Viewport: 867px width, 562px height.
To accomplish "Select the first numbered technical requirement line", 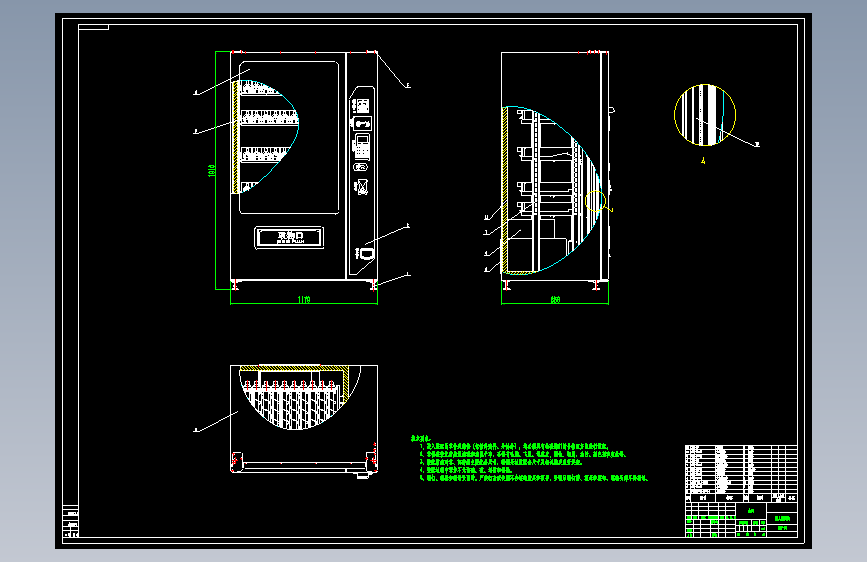I will click(514, 446).
